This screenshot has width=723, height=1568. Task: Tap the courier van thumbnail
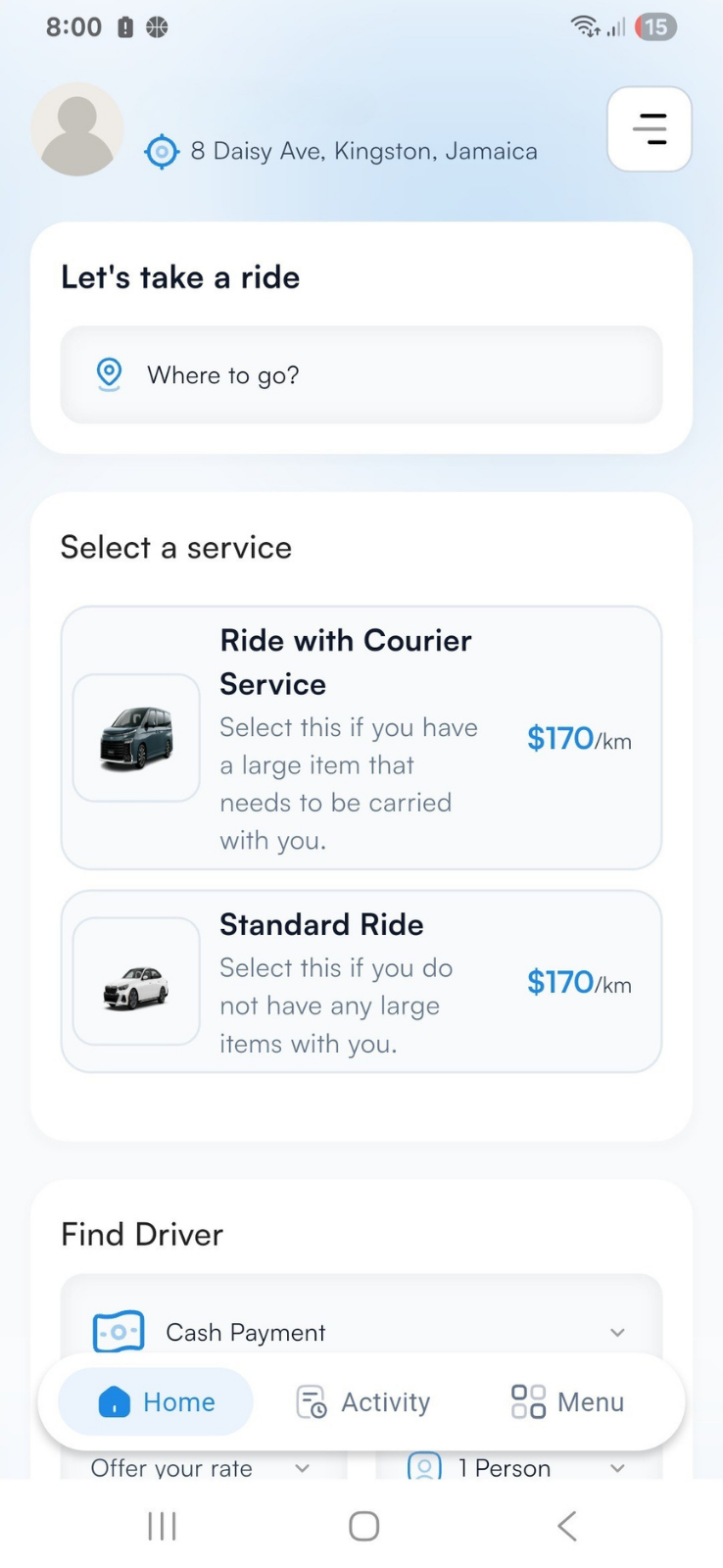pos(136,738)
